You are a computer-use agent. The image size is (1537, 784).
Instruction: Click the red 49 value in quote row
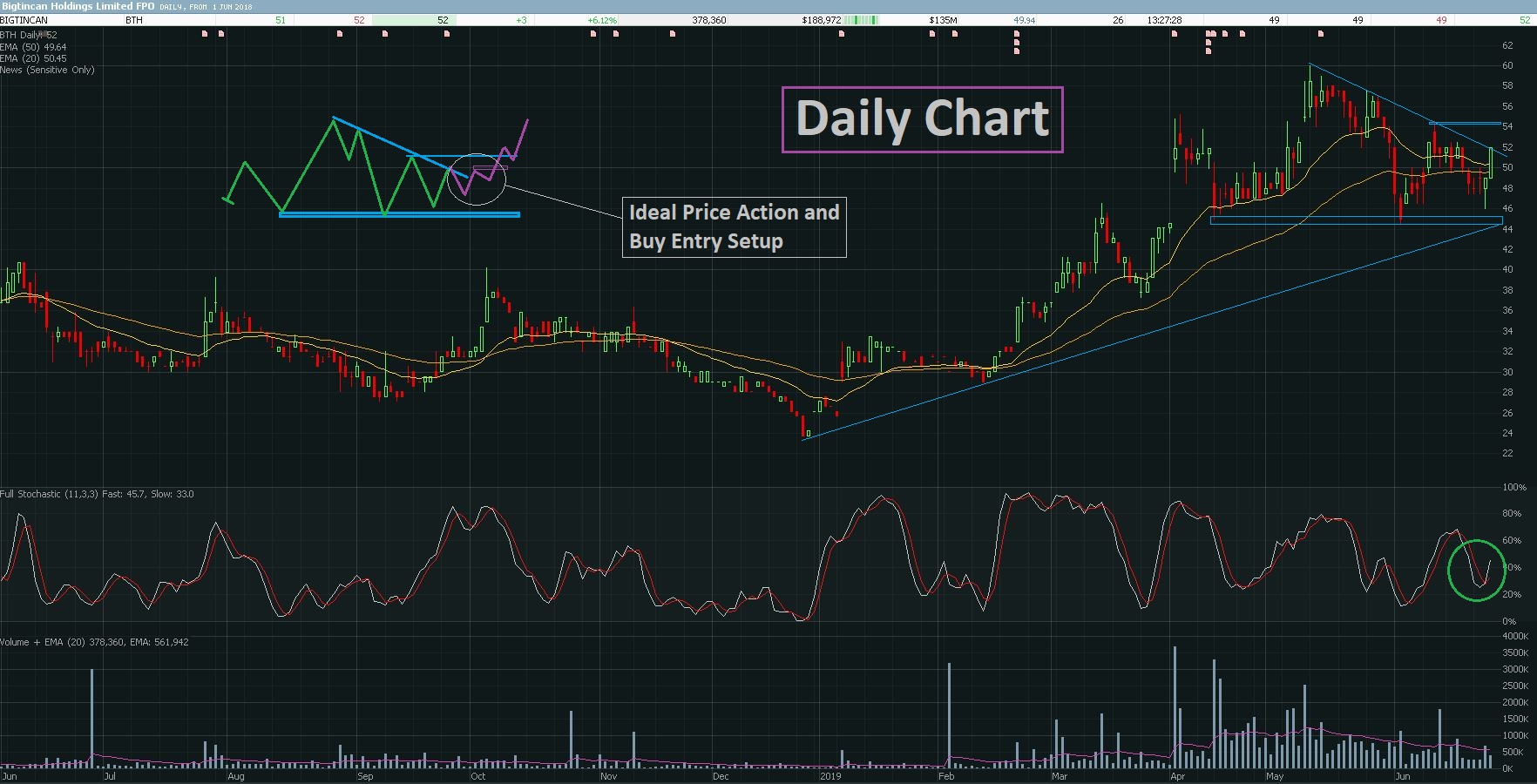[1441, 20]
